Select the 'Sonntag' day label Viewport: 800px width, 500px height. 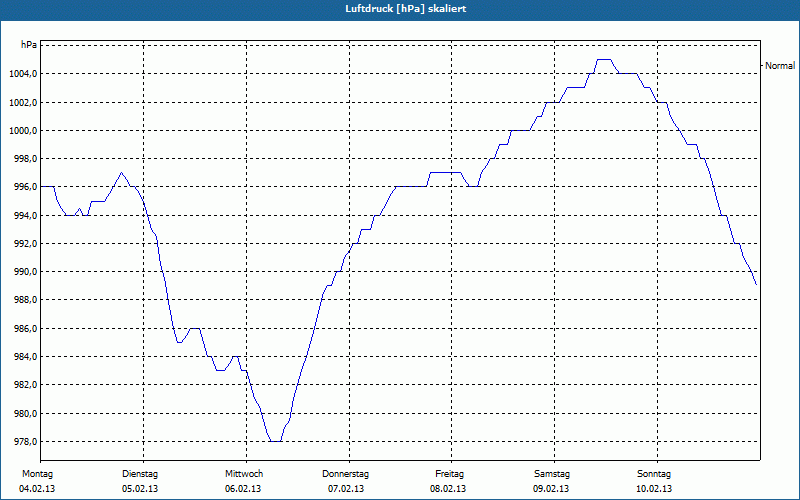pos(654,474)
